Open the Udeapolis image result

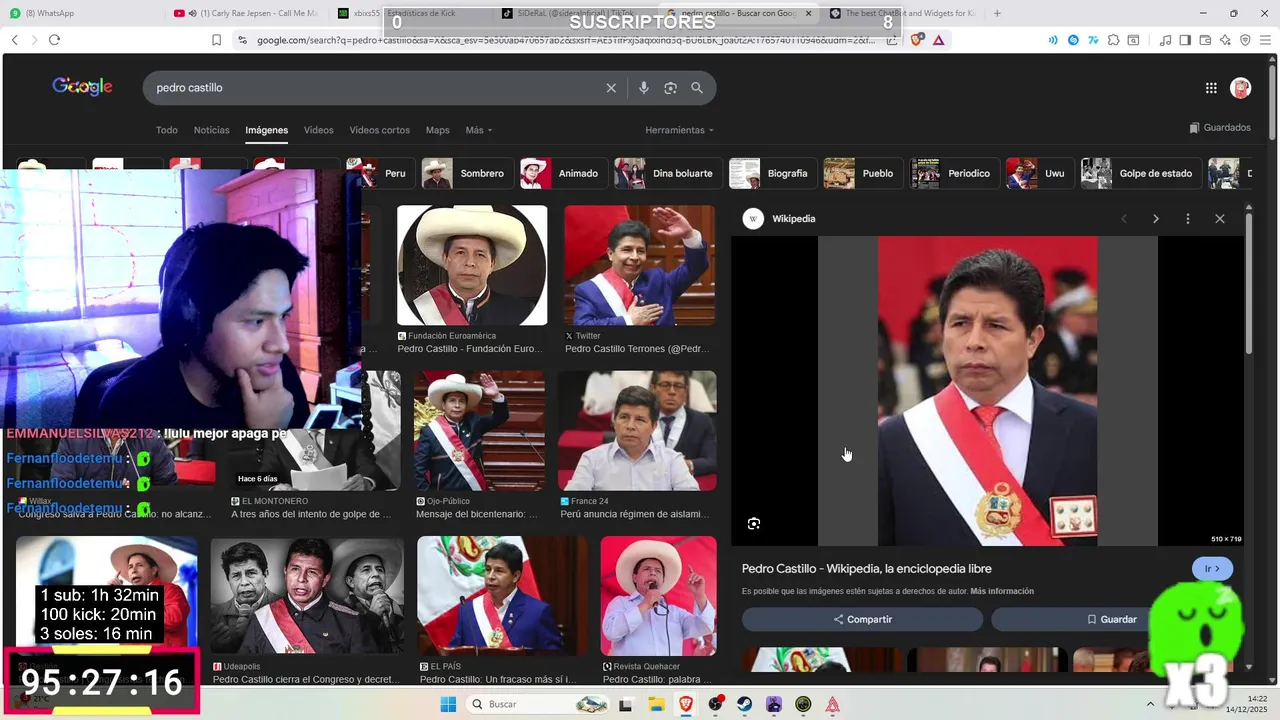[307, 596]
